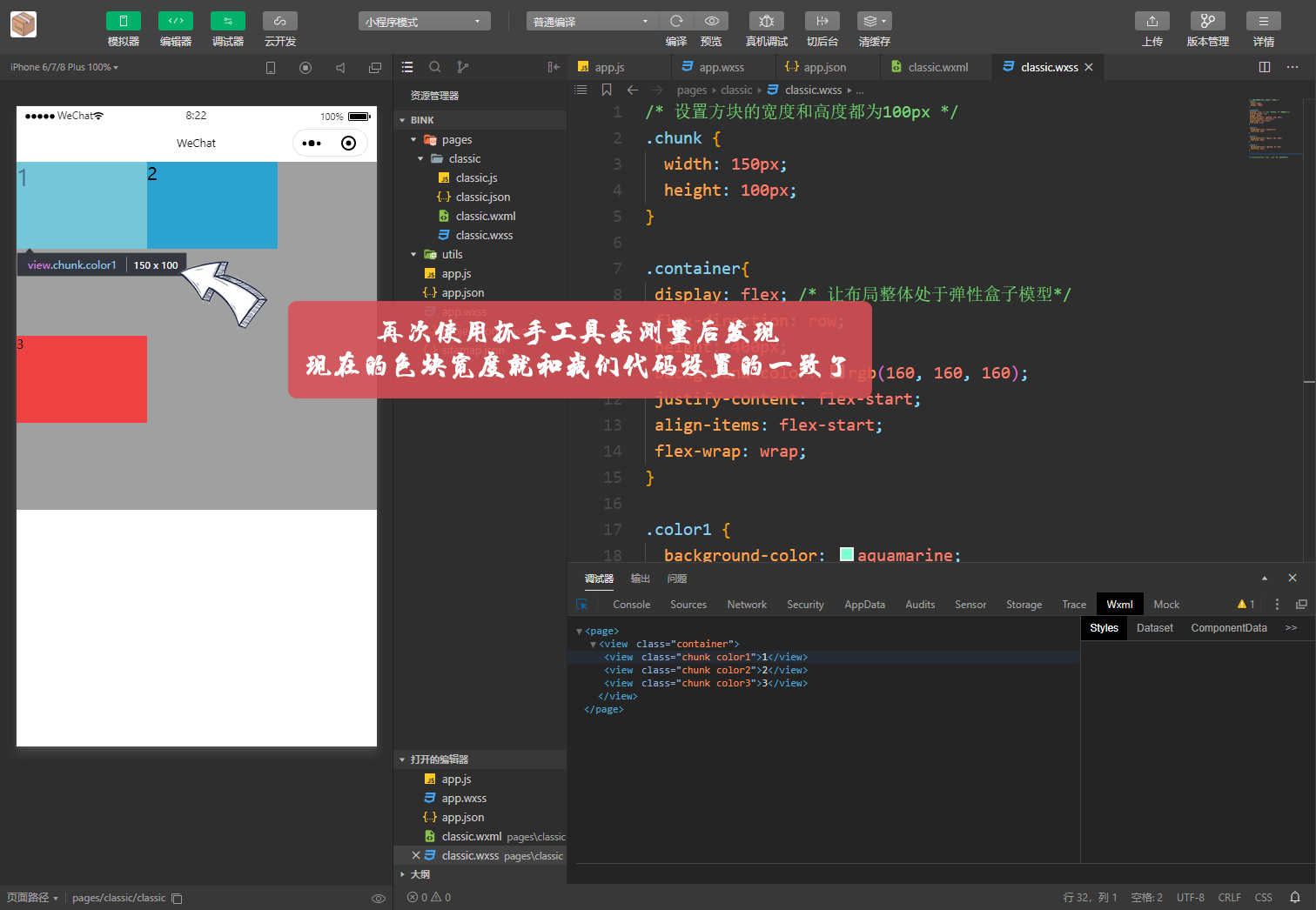This screenshot has width=1316, height=910.
Task: Open Preview (预览) to show QR code
Action: click(x=711, y=20)
